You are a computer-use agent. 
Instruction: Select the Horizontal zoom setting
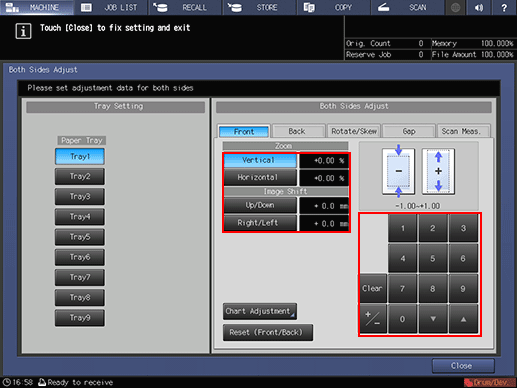[260, 177]
